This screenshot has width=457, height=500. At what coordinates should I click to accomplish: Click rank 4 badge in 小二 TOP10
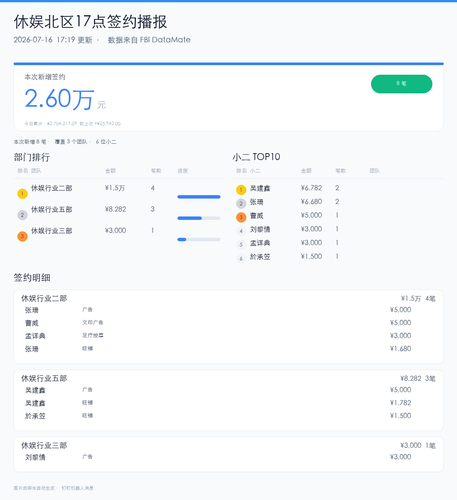pyautogui.click(x=241, y=231)
